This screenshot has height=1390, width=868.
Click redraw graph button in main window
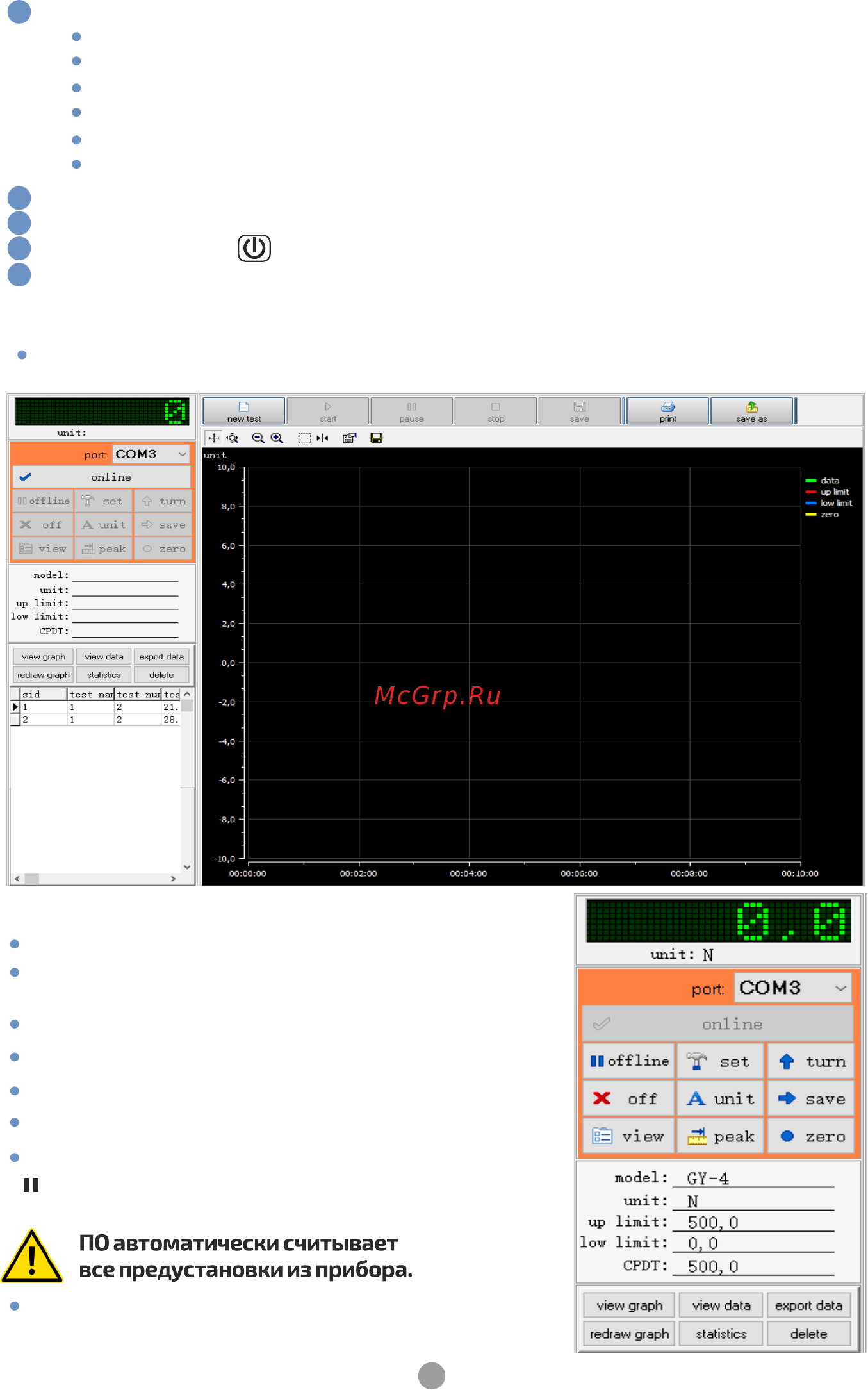tap(44, 675)
